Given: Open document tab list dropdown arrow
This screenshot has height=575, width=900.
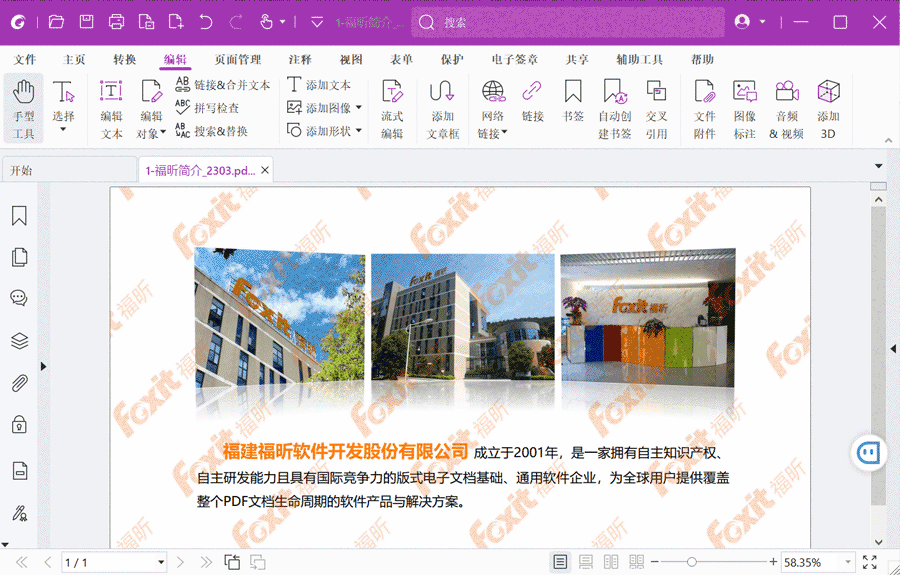Looking at the screenshot, I should (x=878, y=166).
